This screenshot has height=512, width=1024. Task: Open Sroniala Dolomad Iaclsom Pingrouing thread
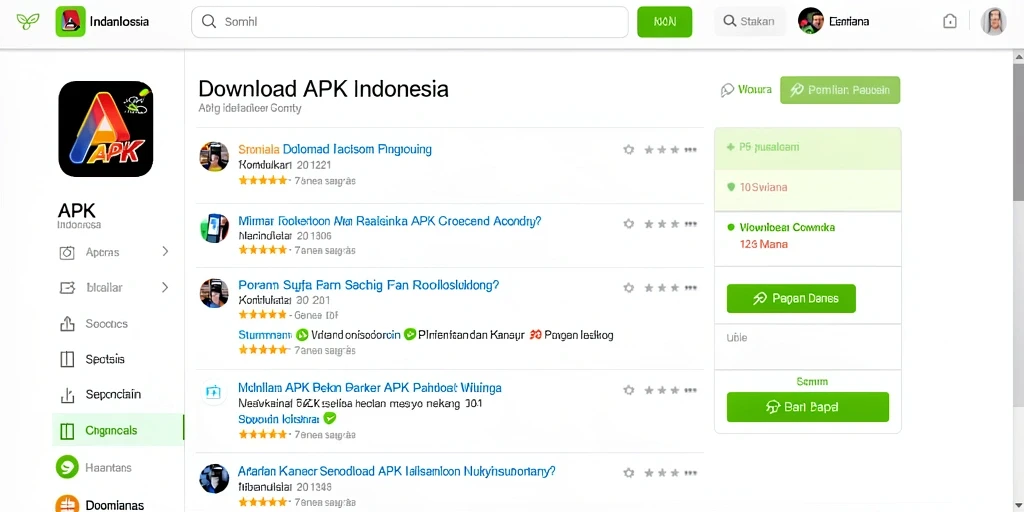pos(335,149)
